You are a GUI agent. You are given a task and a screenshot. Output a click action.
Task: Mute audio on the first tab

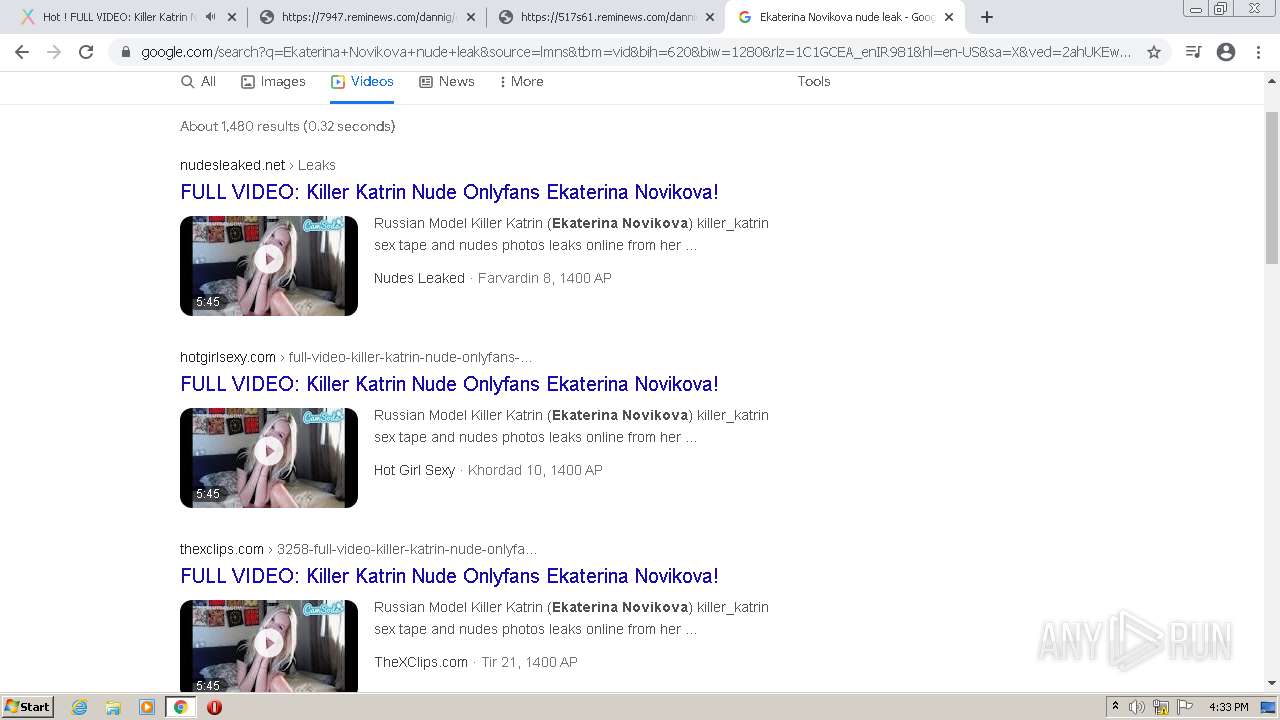210,17
